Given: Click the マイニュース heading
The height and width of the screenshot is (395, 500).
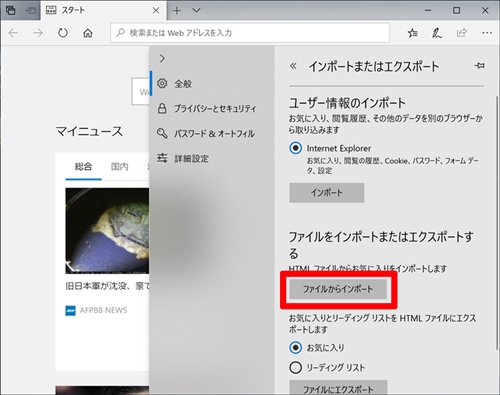Looking at the screenshot, I should click(89, 131).
